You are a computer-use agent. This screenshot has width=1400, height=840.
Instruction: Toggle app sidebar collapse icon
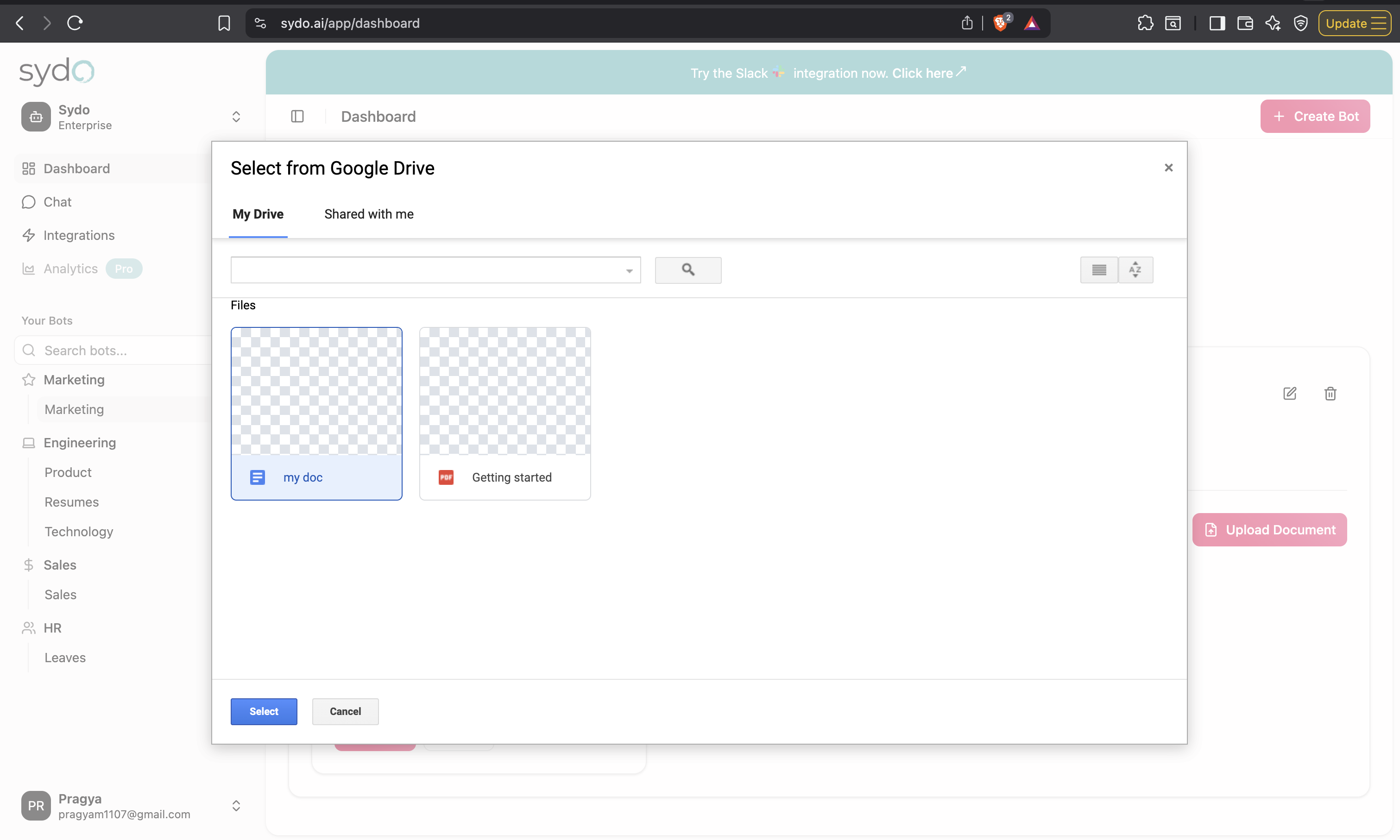coord(297,117)
